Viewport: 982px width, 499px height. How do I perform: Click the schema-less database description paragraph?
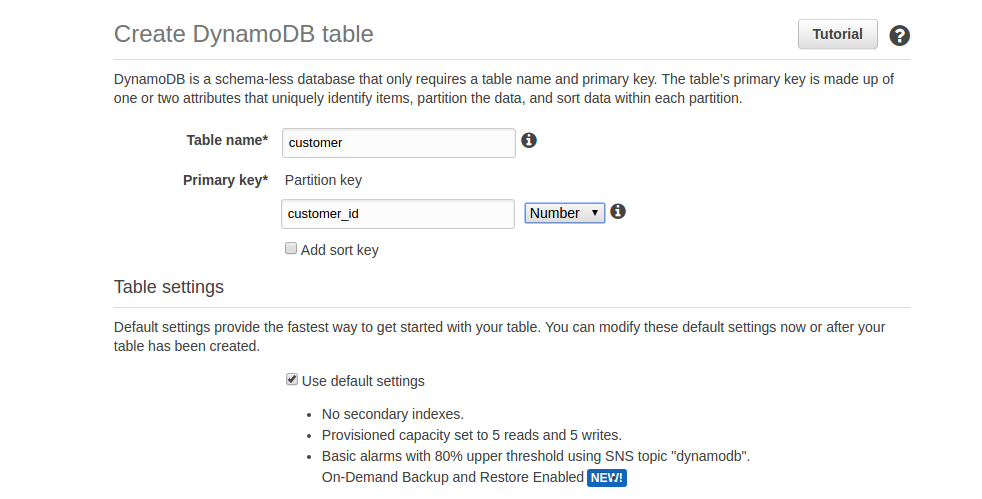point(503,89)
